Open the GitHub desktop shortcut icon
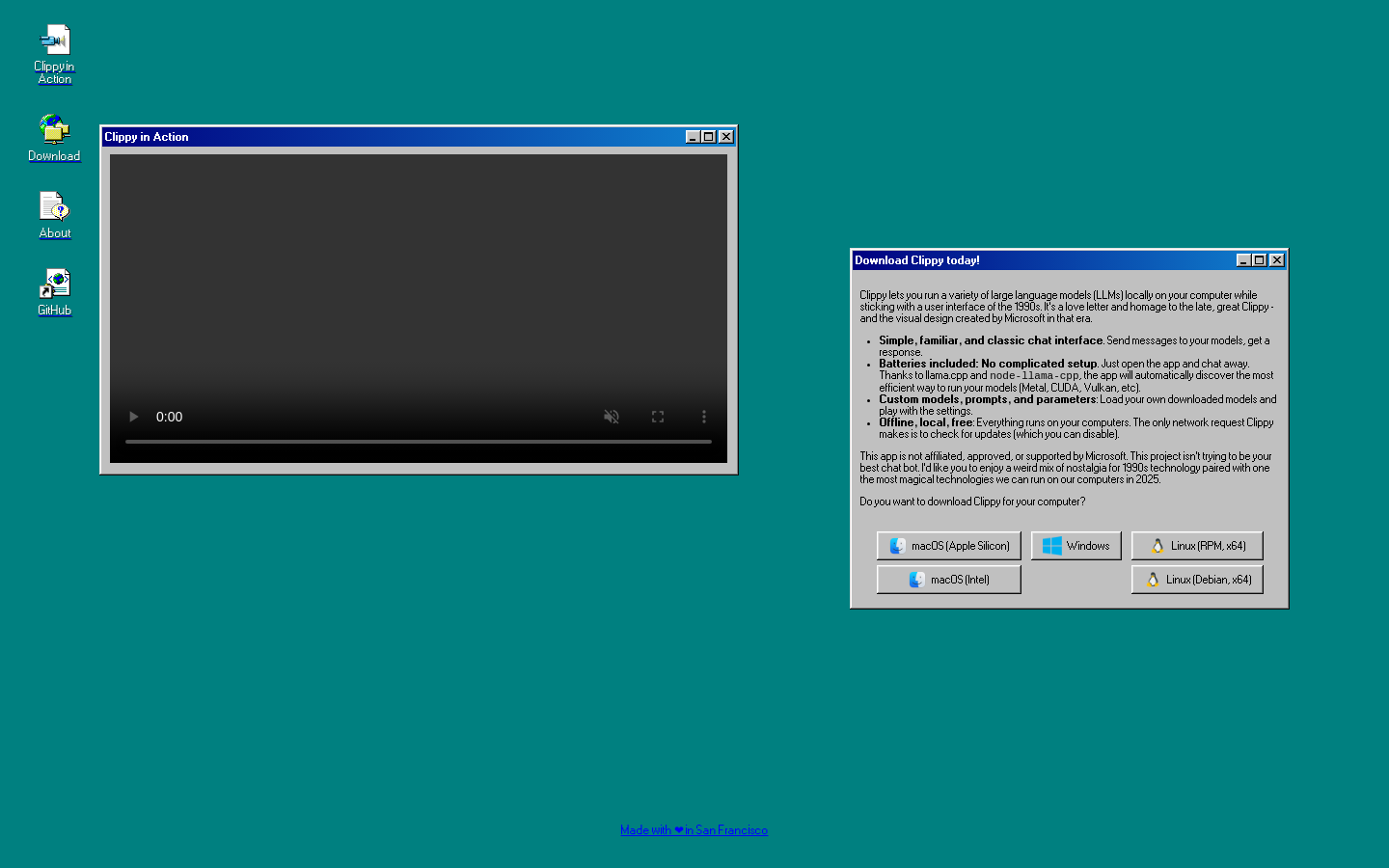 pyautogui.click(x=54, y=292)
